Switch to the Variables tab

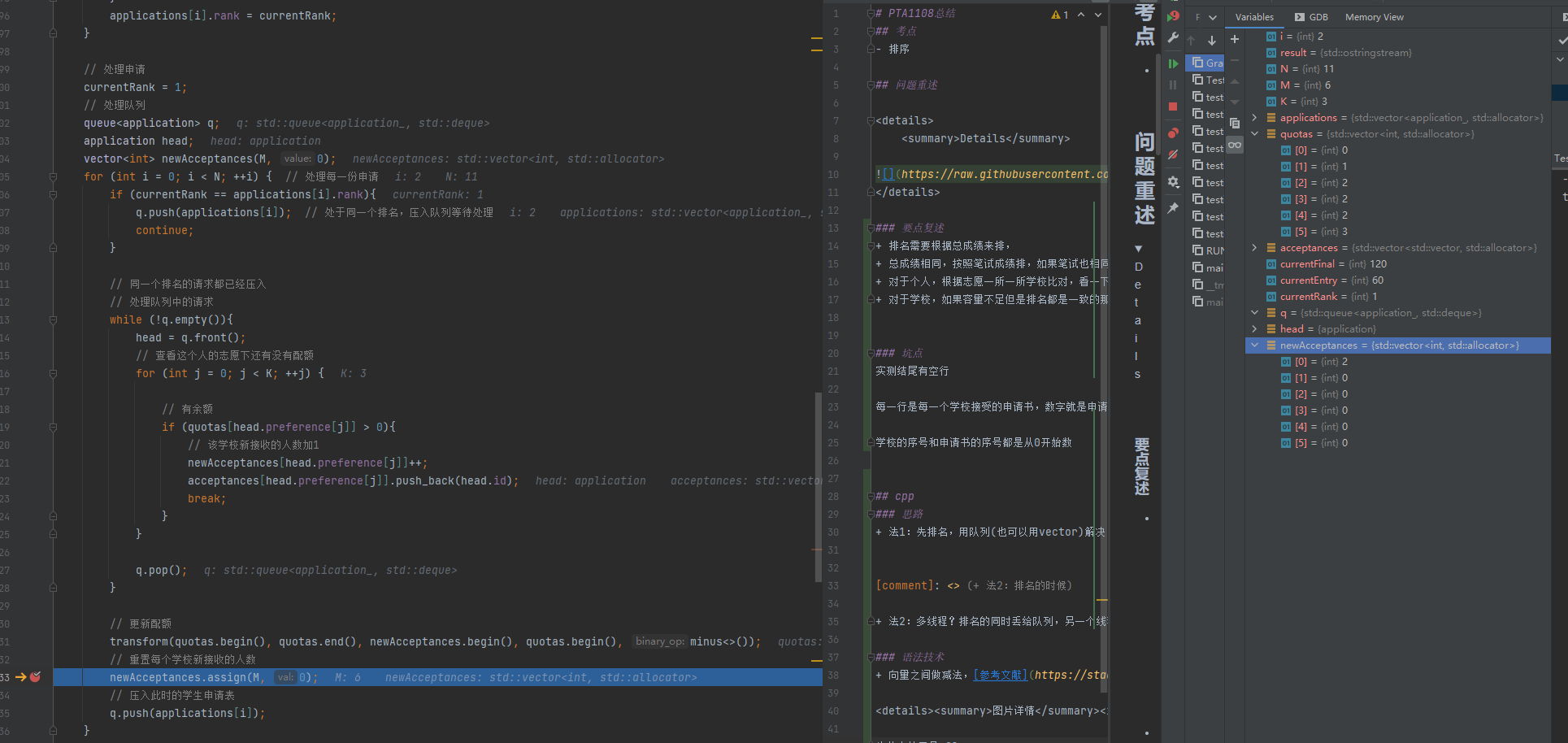click(x=1254, y=17)
